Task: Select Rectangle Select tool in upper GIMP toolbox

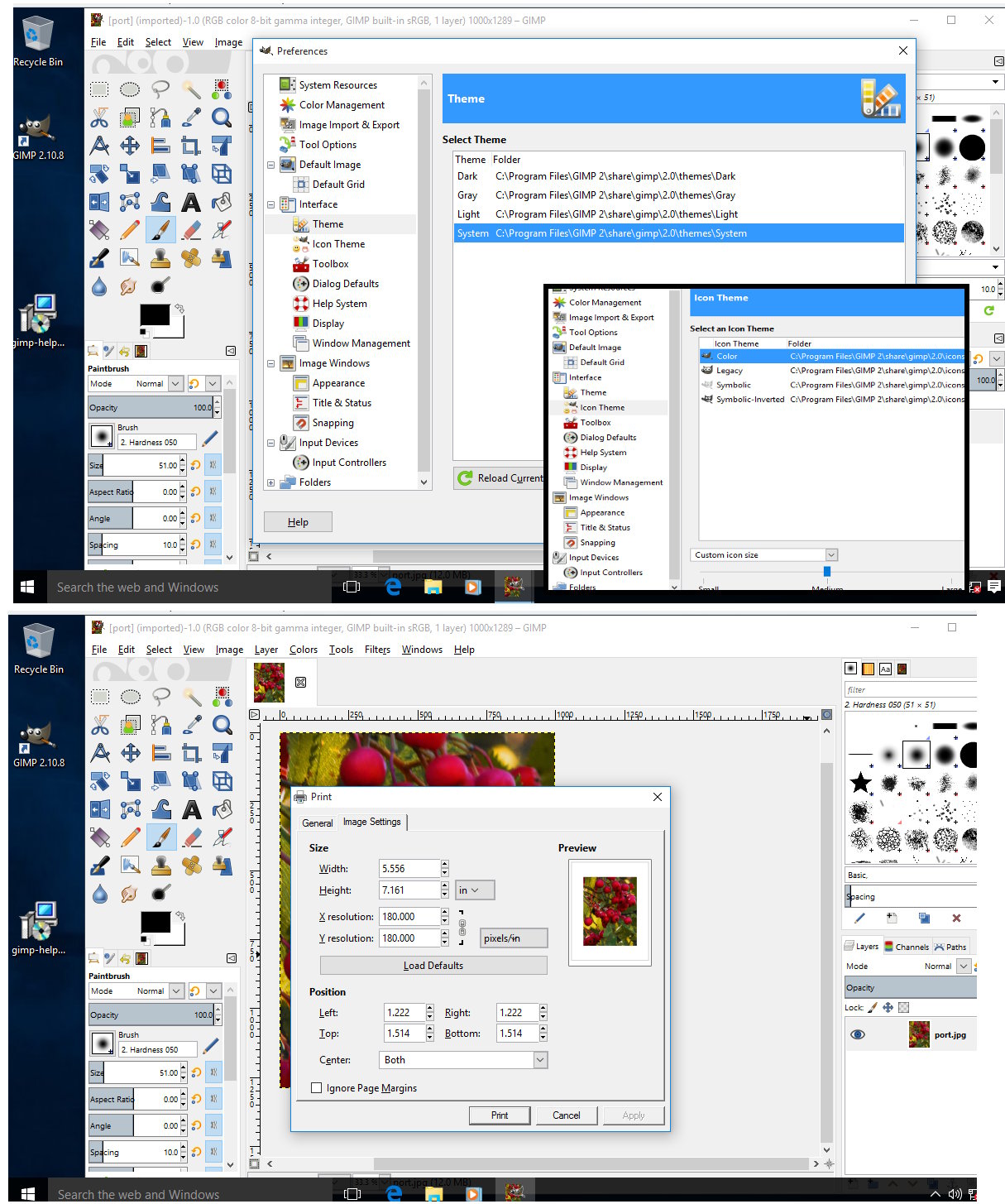Action: 99,89
